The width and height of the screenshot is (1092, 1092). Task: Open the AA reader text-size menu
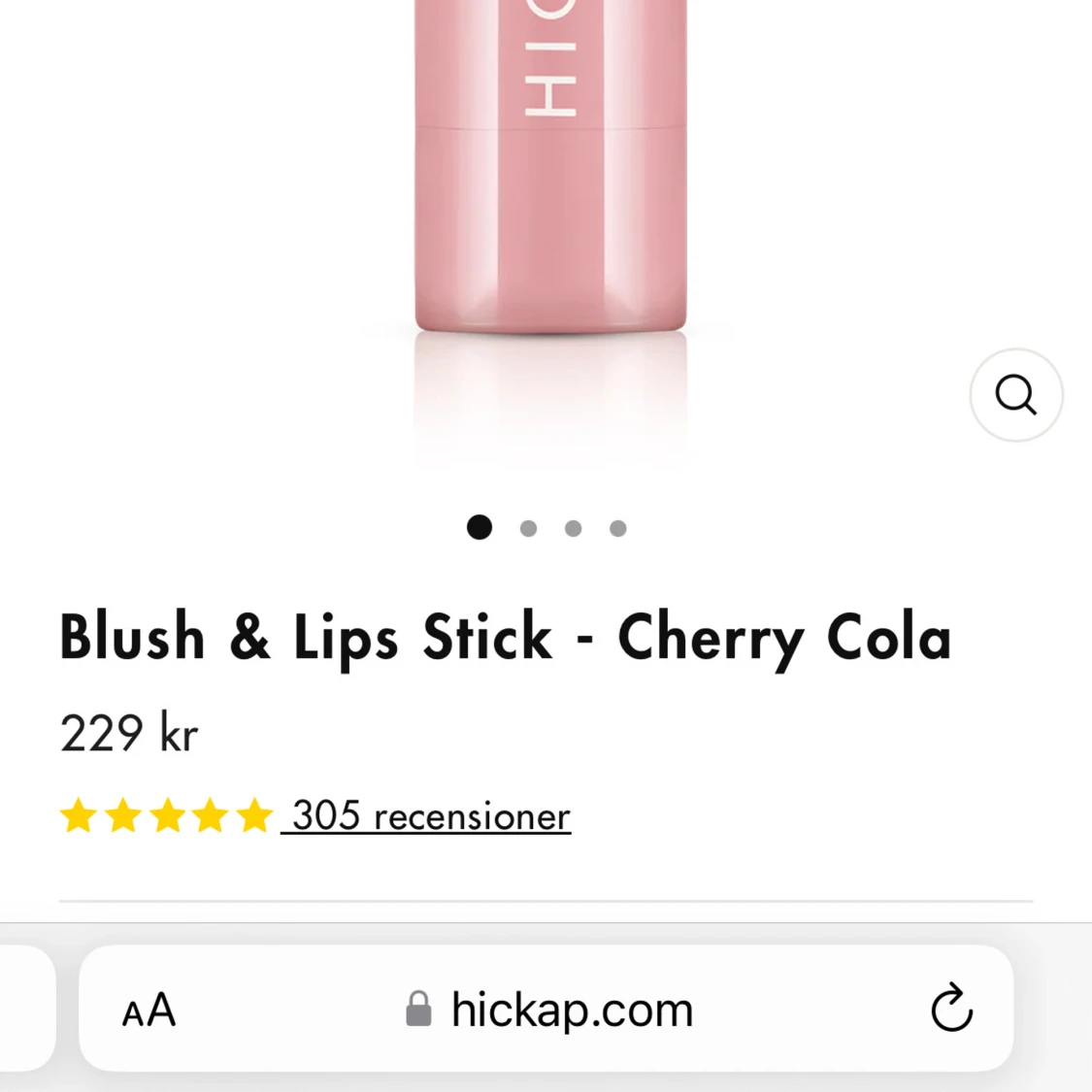[x=149, y=1009]
